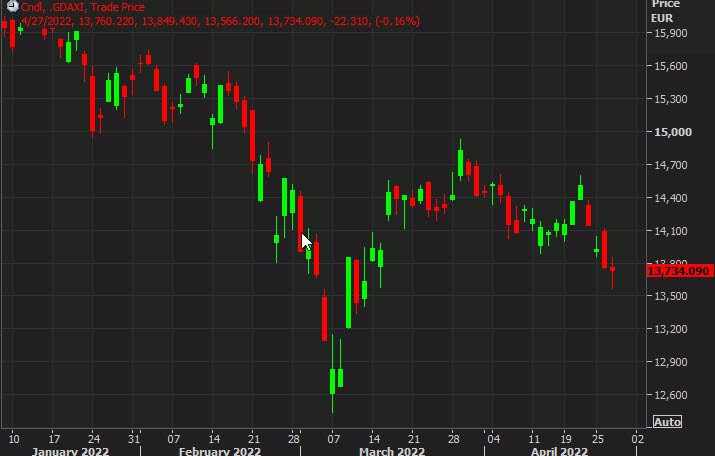Image resolution: width=715 pixels, height=456 pixels.
Task: Click the 4/27/2022 date in the data line
Action: point(47,21)
